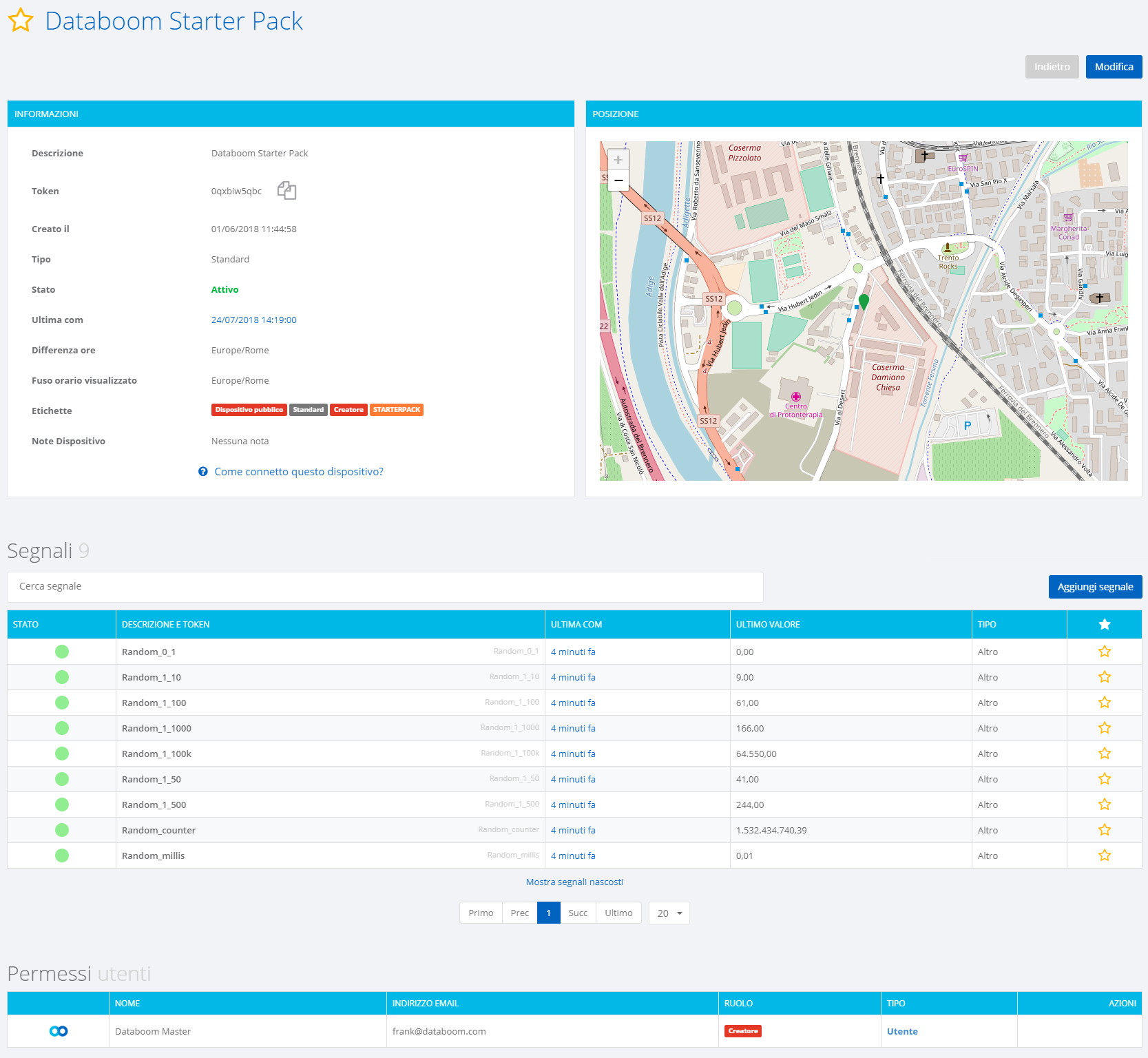Image resolution: width=1148 pixels, height=1058 pixels.
Task: Click the Databoom Master user name
Action: click(153, 1032)
